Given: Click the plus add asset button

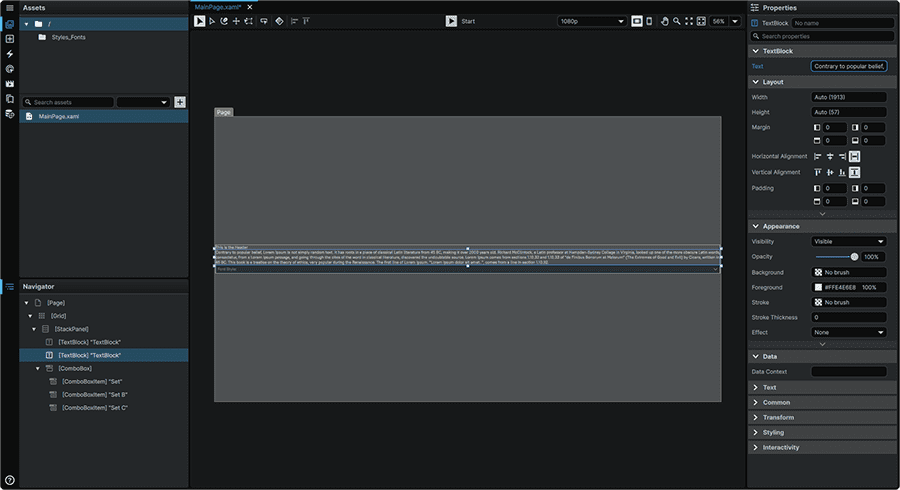Looking at the screenshot, I should pos(180,102).
